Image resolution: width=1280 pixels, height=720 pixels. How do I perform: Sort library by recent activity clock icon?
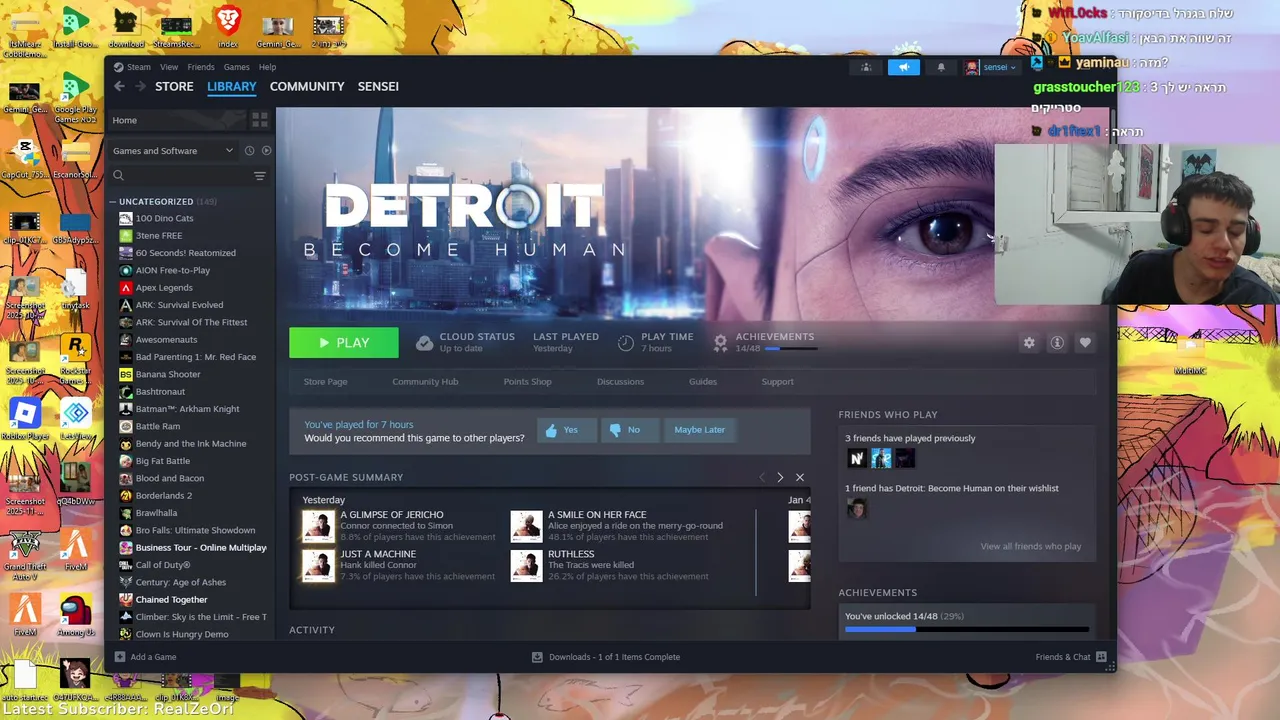click(249, 151)
